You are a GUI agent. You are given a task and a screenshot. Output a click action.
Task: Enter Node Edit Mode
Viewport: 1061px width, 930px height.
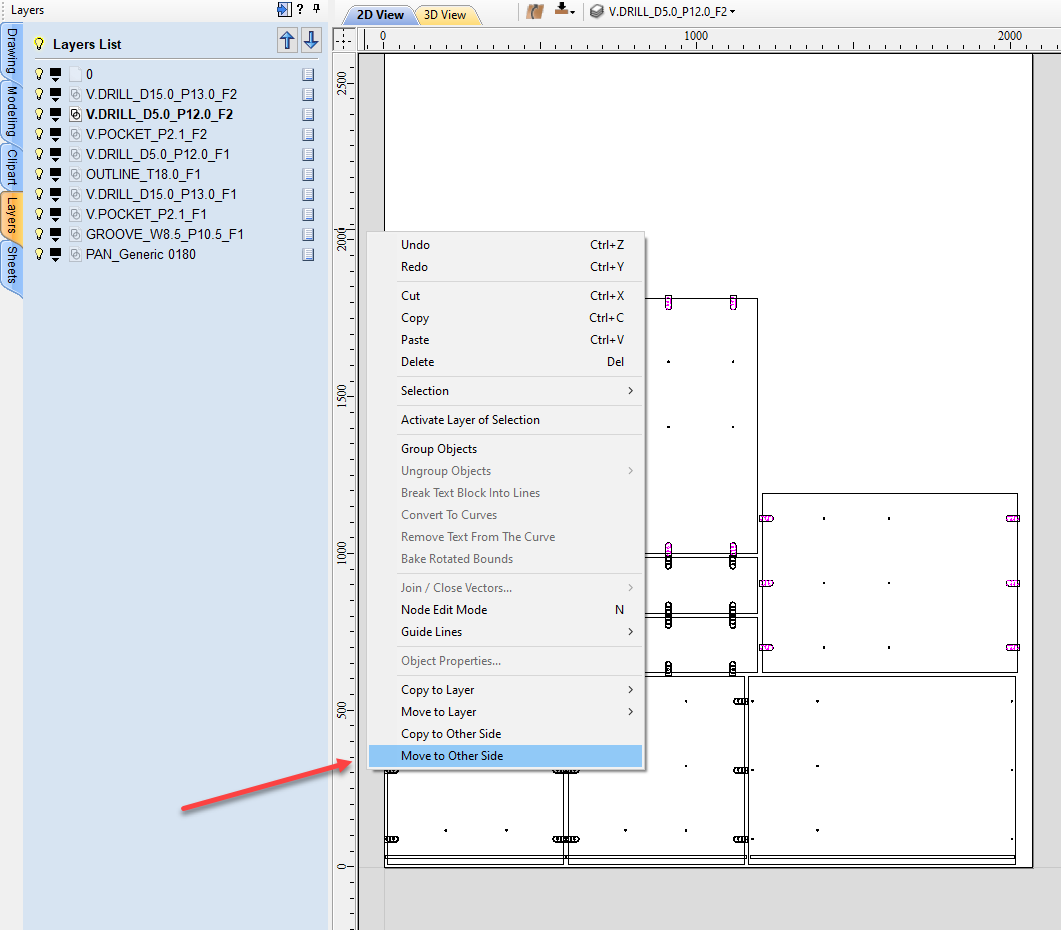click(505, 610)
